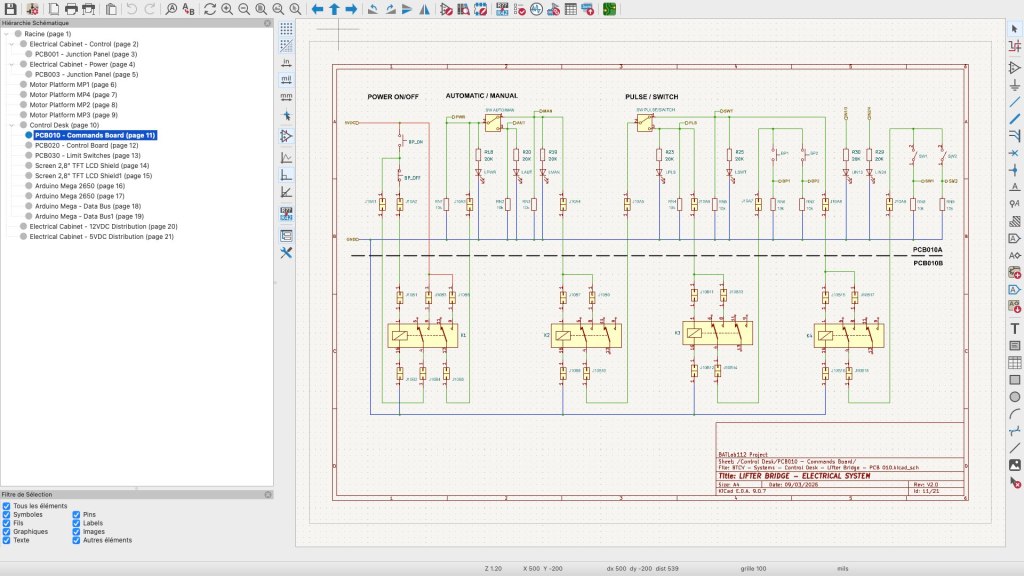This screenshot has height=576, width=1024.
Task: Open the PCB editor icon
Action: (609, 9)
